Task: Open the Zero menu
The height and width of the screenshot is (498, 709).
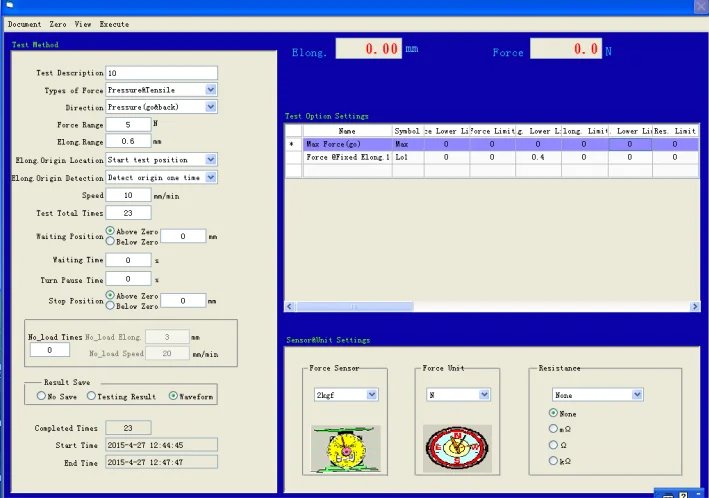Action: pyautogui.click(x=58, y=24)
